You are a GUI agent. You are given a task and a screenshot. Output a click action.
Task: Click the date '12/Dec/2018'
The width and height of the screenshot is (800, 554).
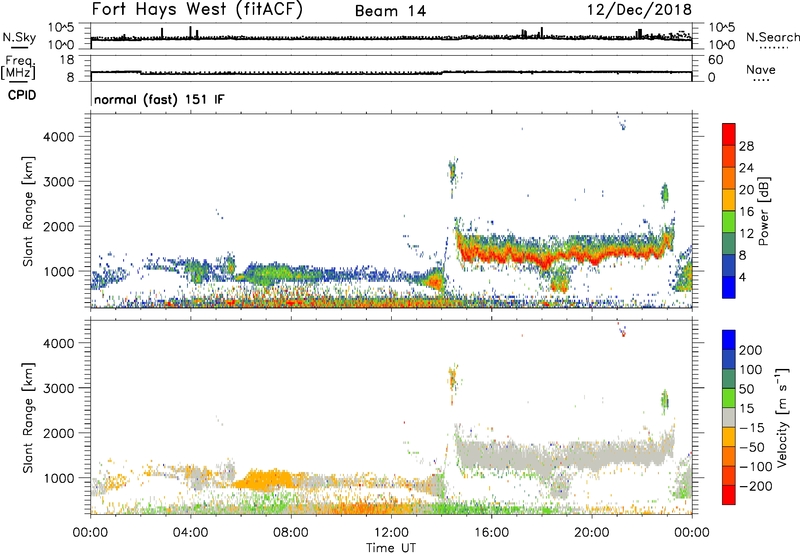pyautogui.click(x=640, y=9)
